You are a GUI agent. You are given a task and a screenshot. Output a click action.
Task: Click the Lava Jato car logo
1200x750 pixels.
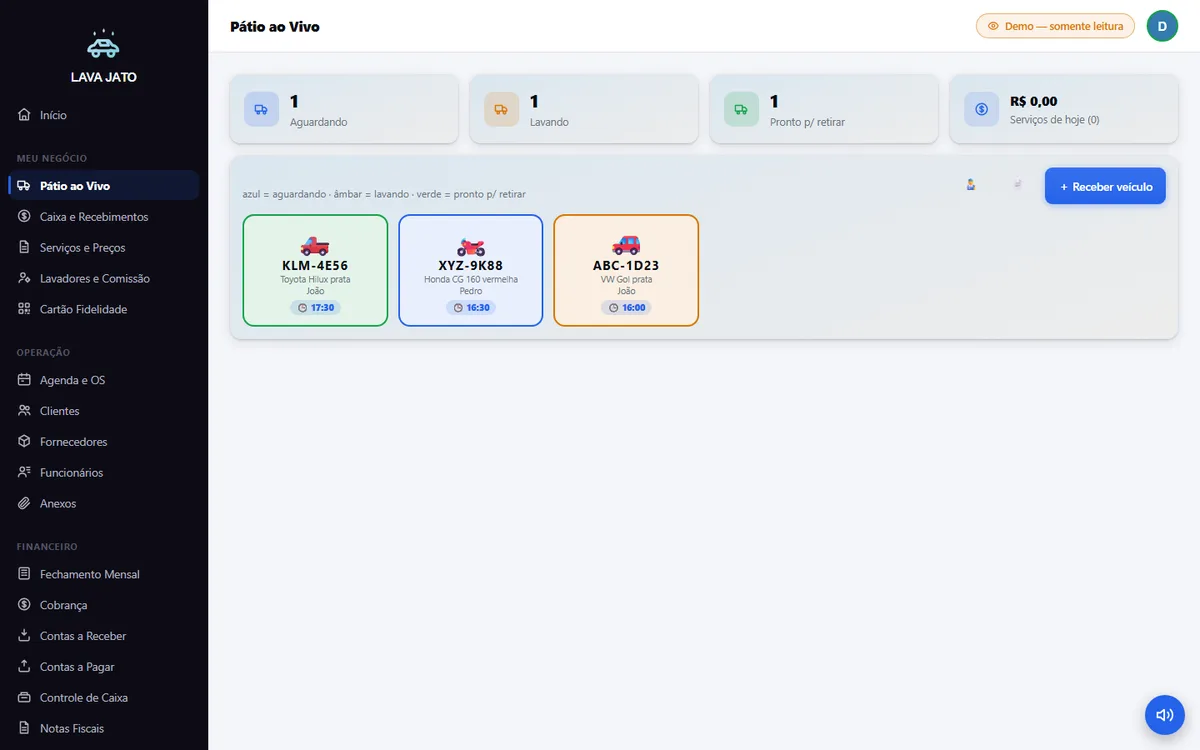click(x=103, y=44)
